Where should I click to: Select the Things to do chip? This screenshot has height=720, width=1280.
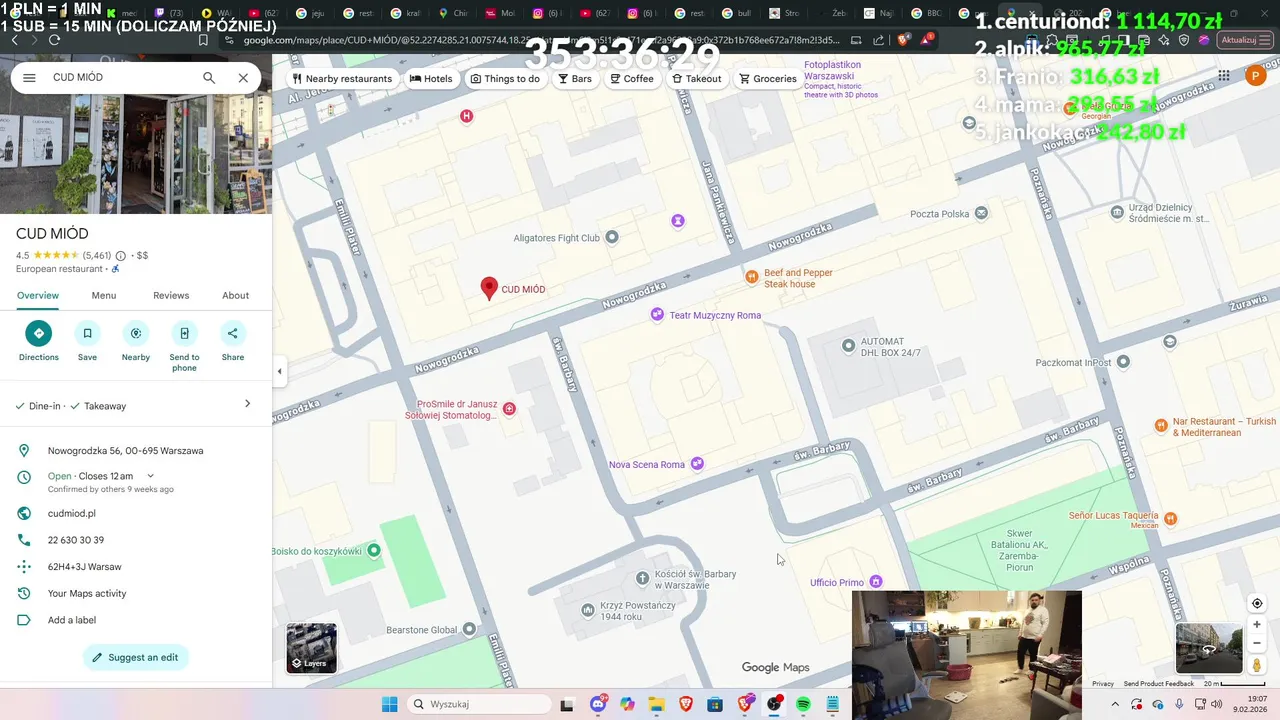[505, 79]
